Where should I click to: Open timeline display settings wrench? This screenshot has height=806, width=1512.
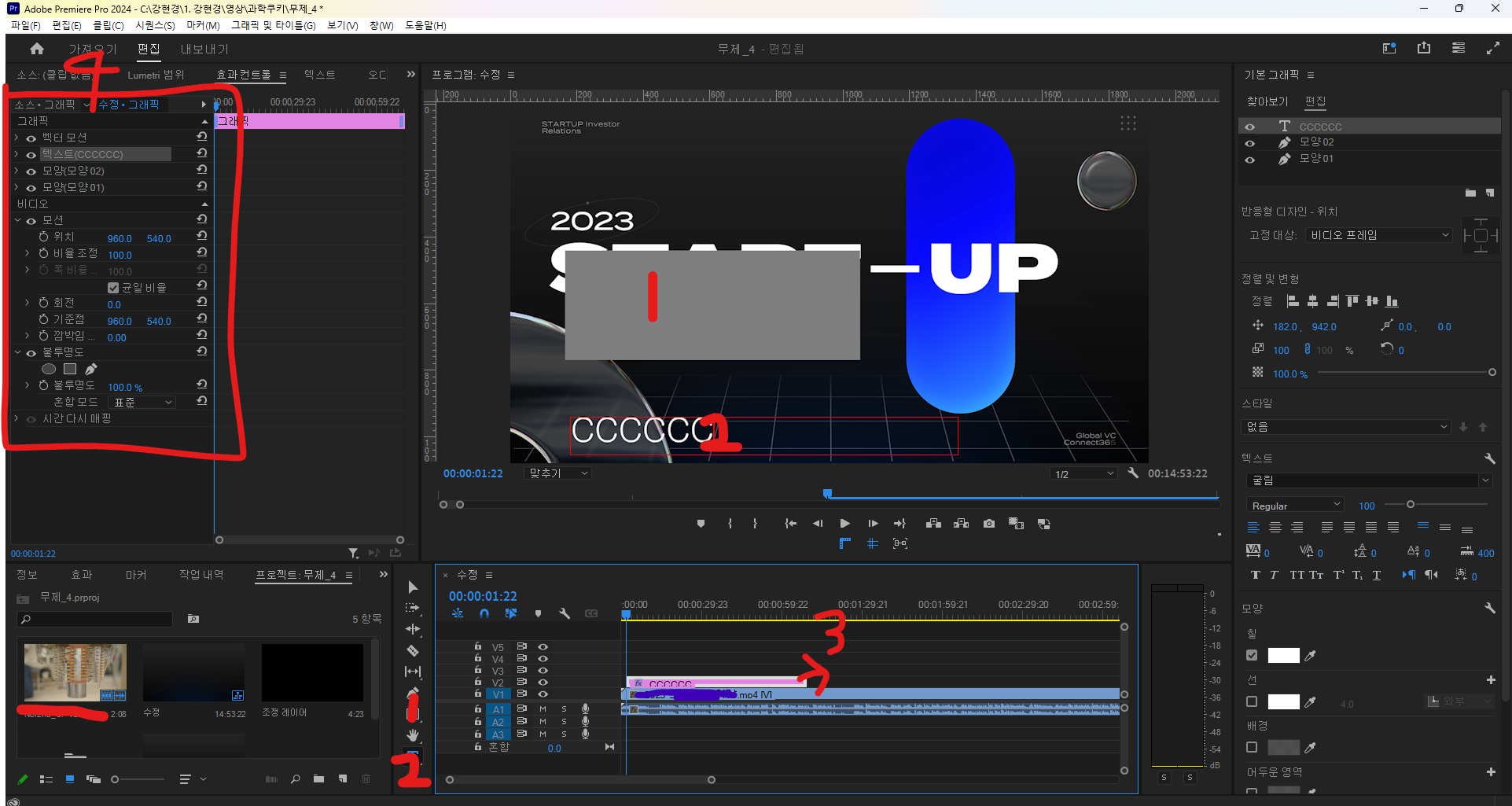[x=565, y=613]
